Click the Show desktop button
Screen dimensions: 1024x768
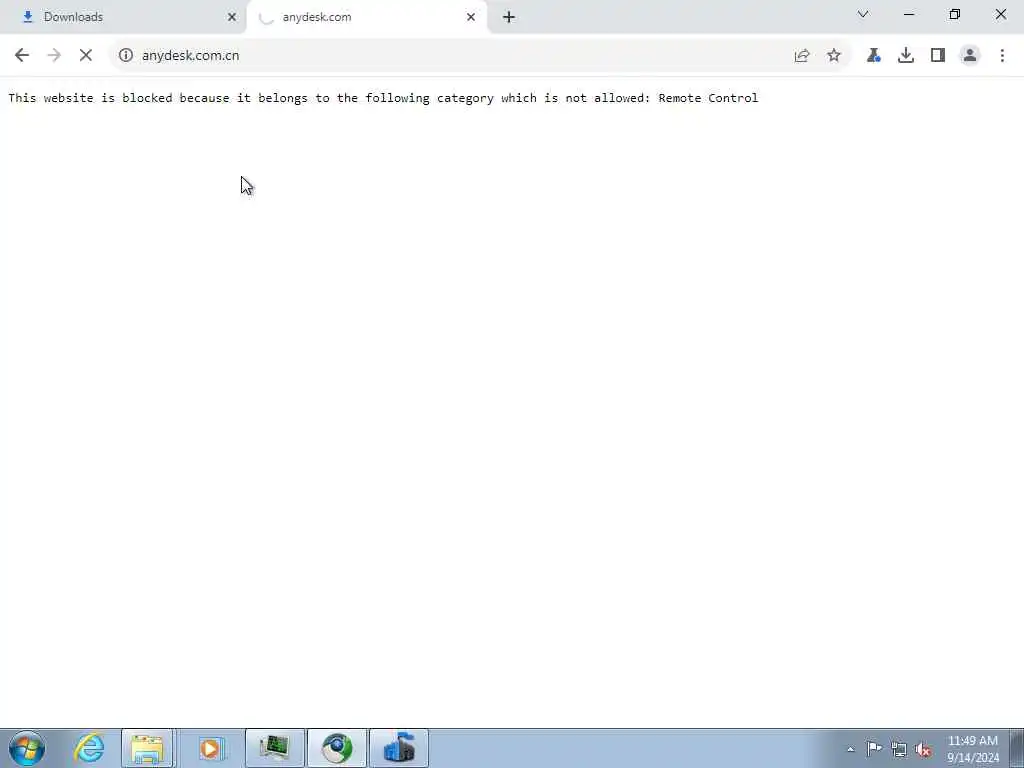click(1017, 748)
